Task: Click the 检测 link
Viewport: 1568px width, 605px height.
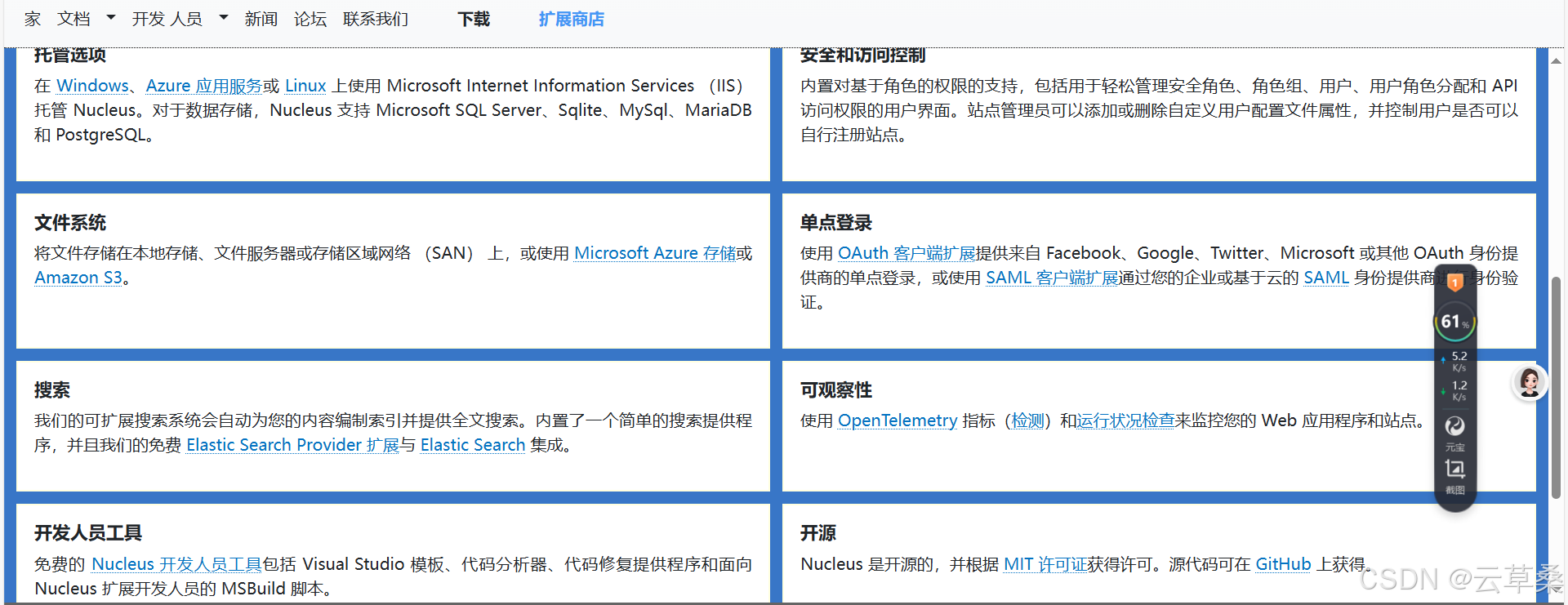Action: click(1028, 420)
